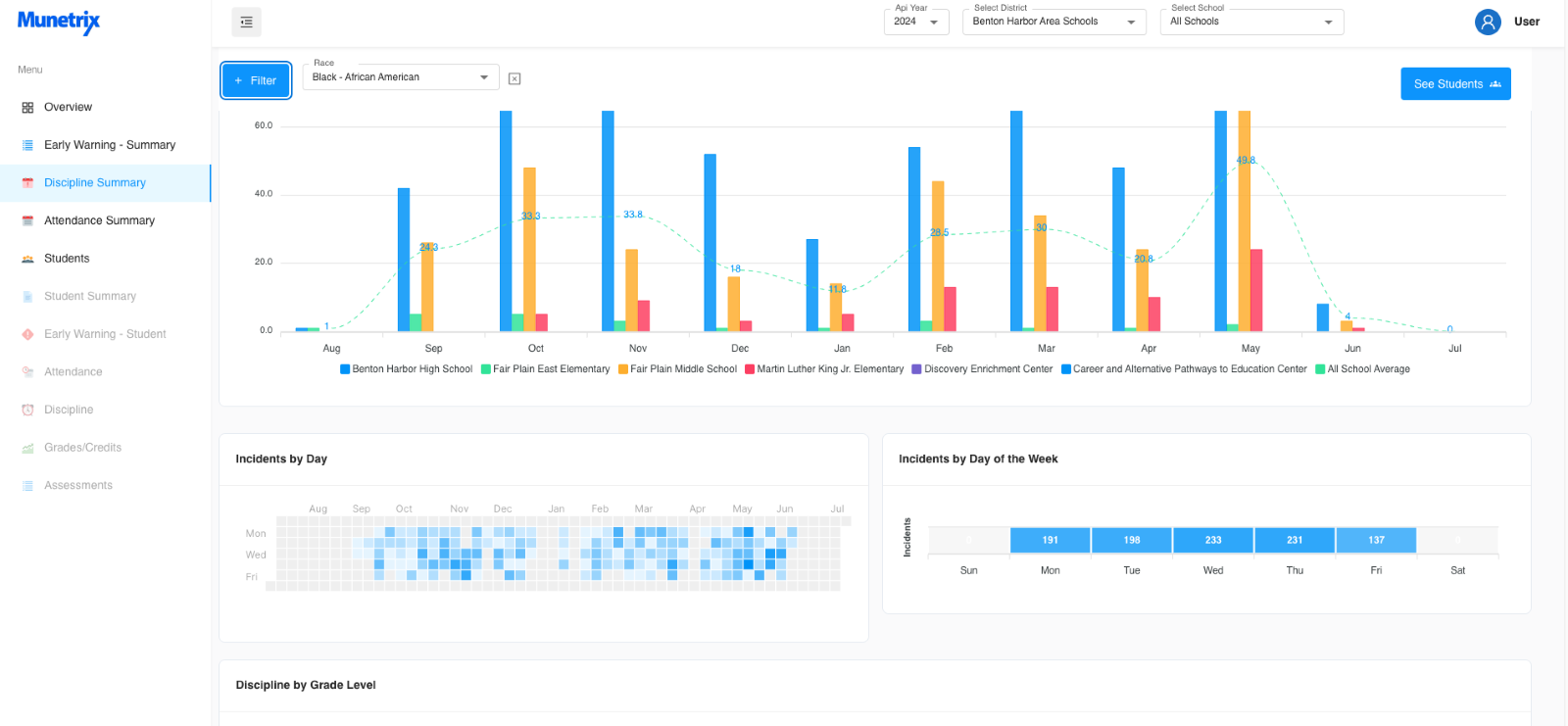The height and width of the screenshot is (726, 1568).
Task: Click the Discipline by Grade Level heading
Action: pos(306,685)
